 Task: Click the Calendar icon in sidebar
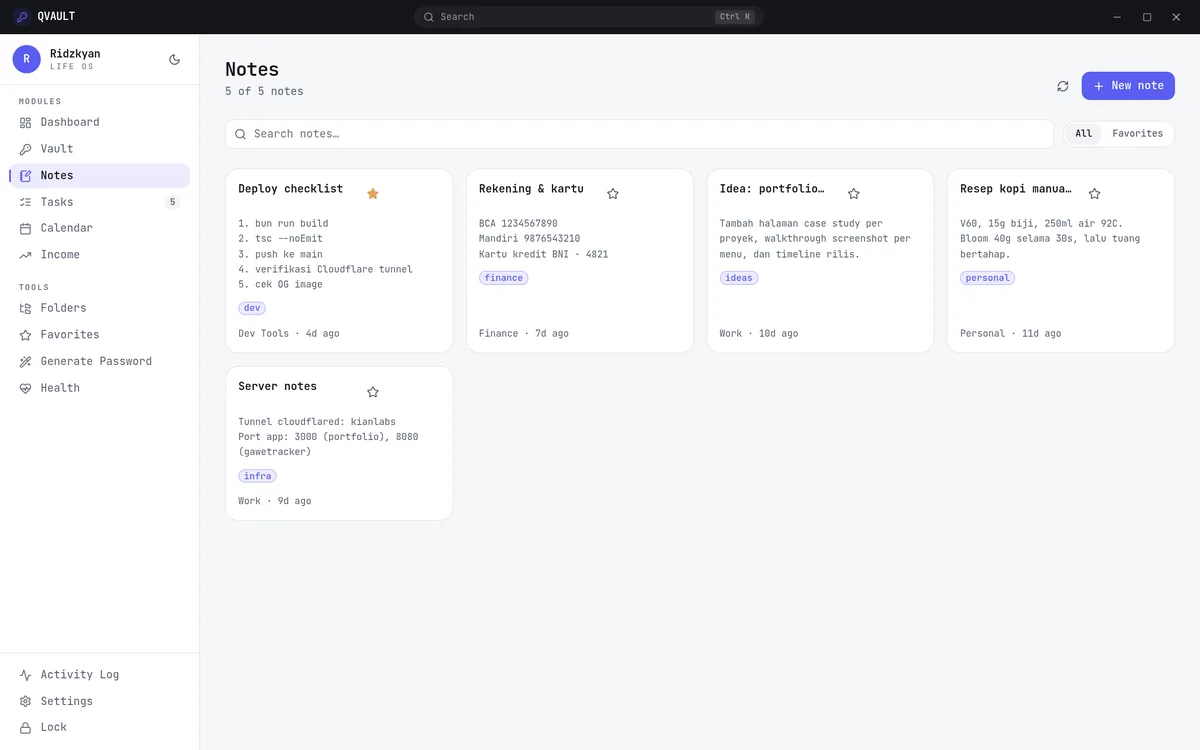coord(26,228)
